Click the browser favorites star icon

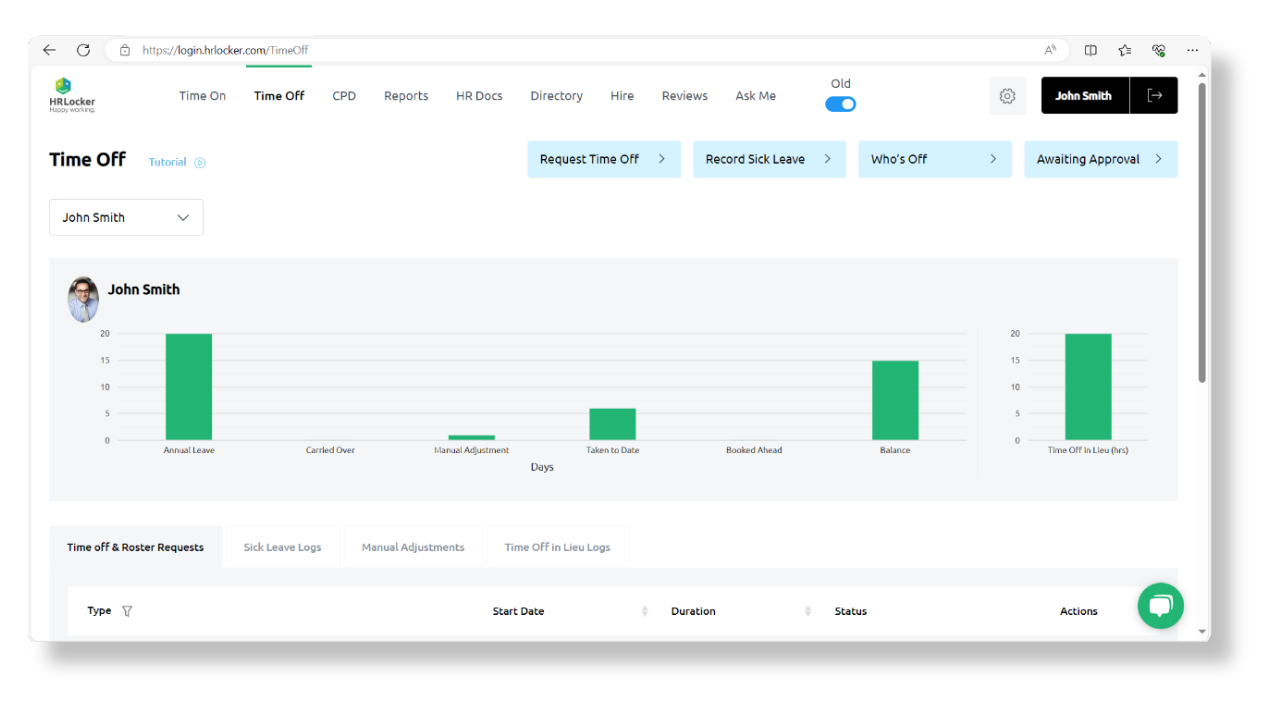(x=1124, y=49)
